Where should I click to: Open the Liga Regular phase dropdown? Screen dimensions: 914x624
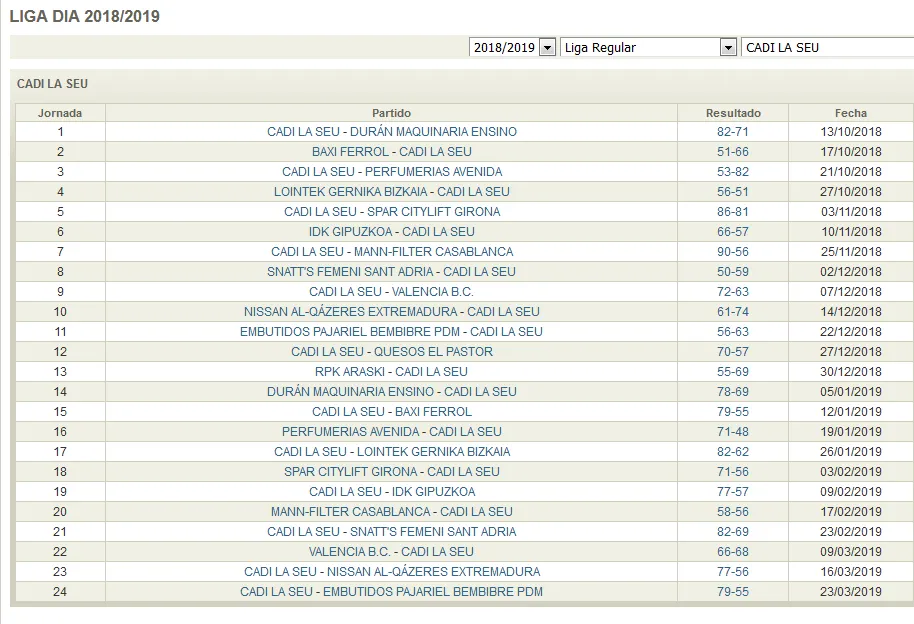pyautogui.click(x=648, y=47)
